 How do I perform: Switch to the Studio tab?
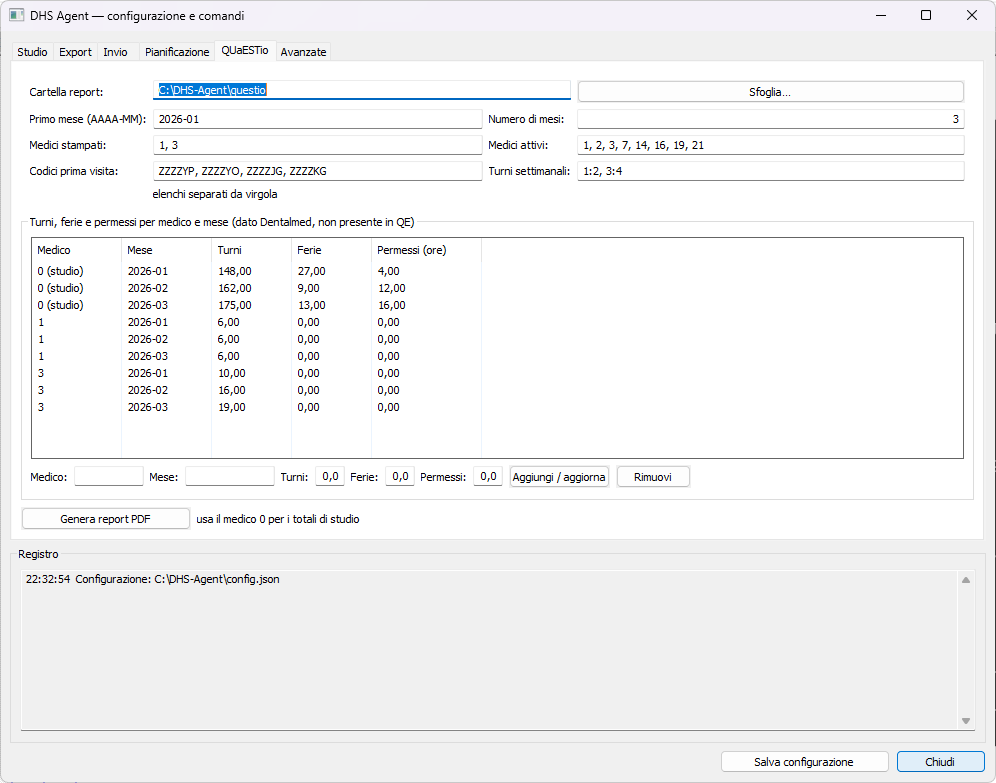coord(32,52)
